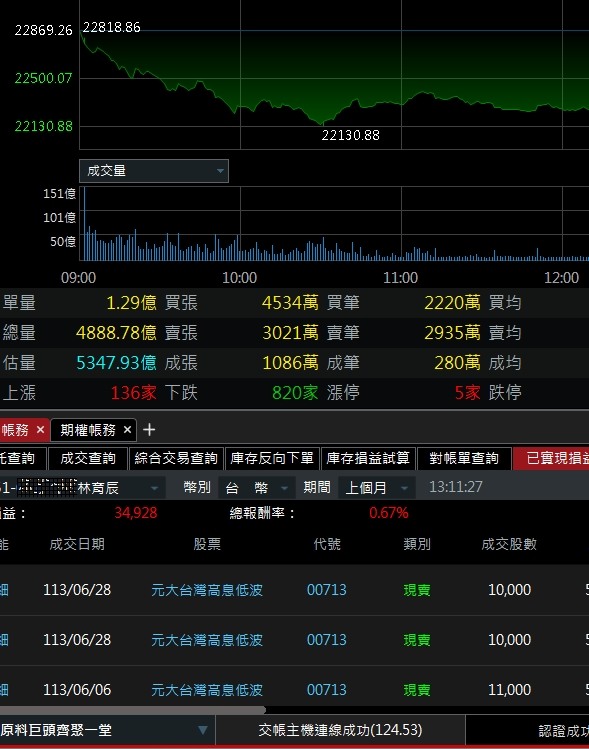Image resolution: width=589 pixels, height=749 pixels.
Task: Open the 已實現損益 tab
Action: pos(551,459)
